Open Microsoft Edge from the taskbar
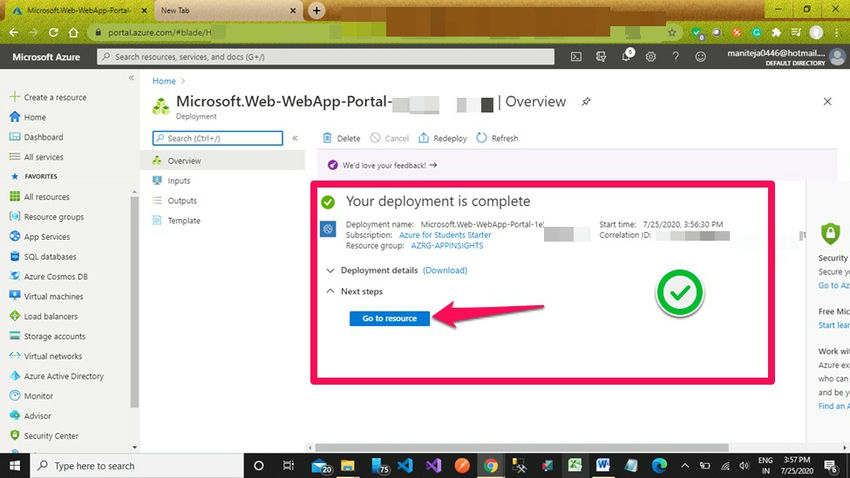 point(659,466)
